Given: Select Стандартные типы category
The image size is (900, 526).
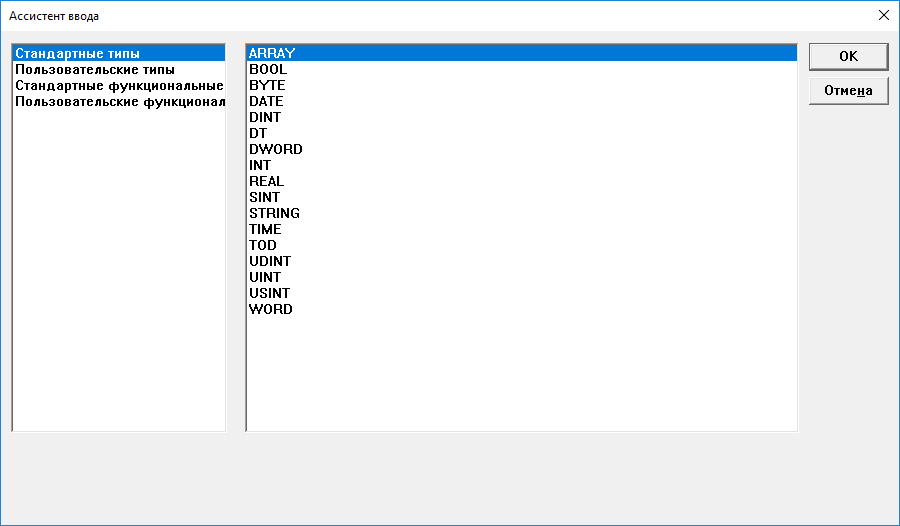Looking at the screenshot, I should [78, 53].
